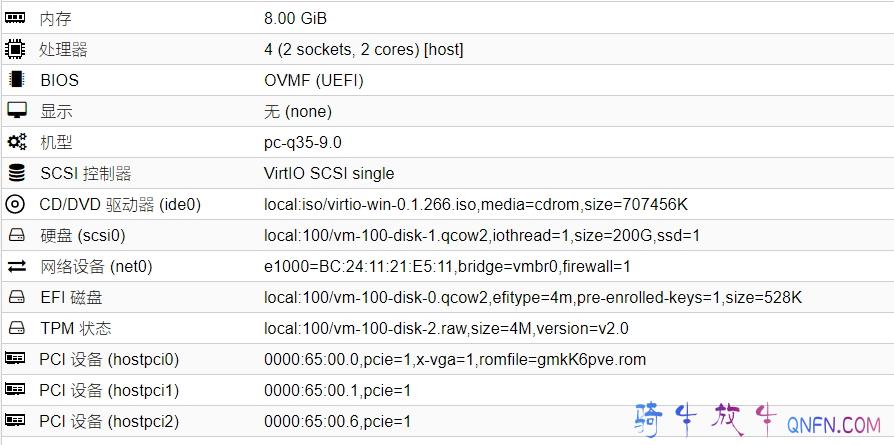Viewport: 894px width, 445px height.
Task: Click the BIOS chip icon
Action: (x=16, y=80)
